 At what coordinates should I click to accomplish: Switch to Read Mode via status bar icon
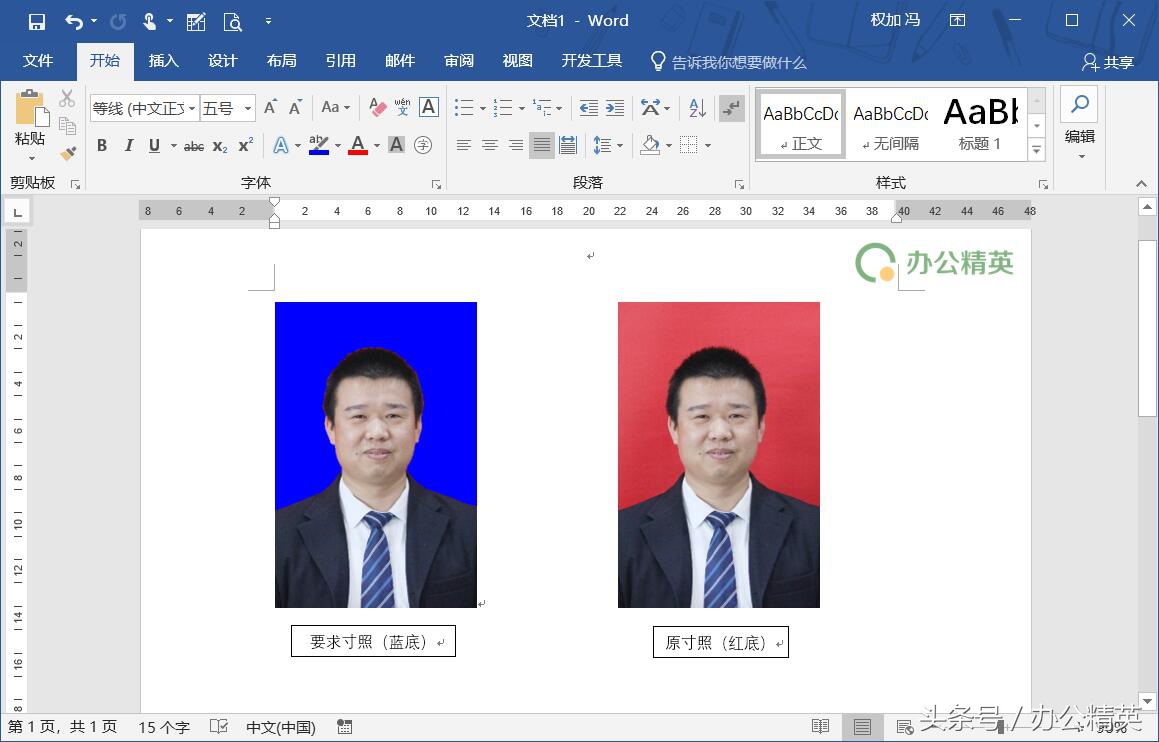pyautogui.click(x=820, y=727)
